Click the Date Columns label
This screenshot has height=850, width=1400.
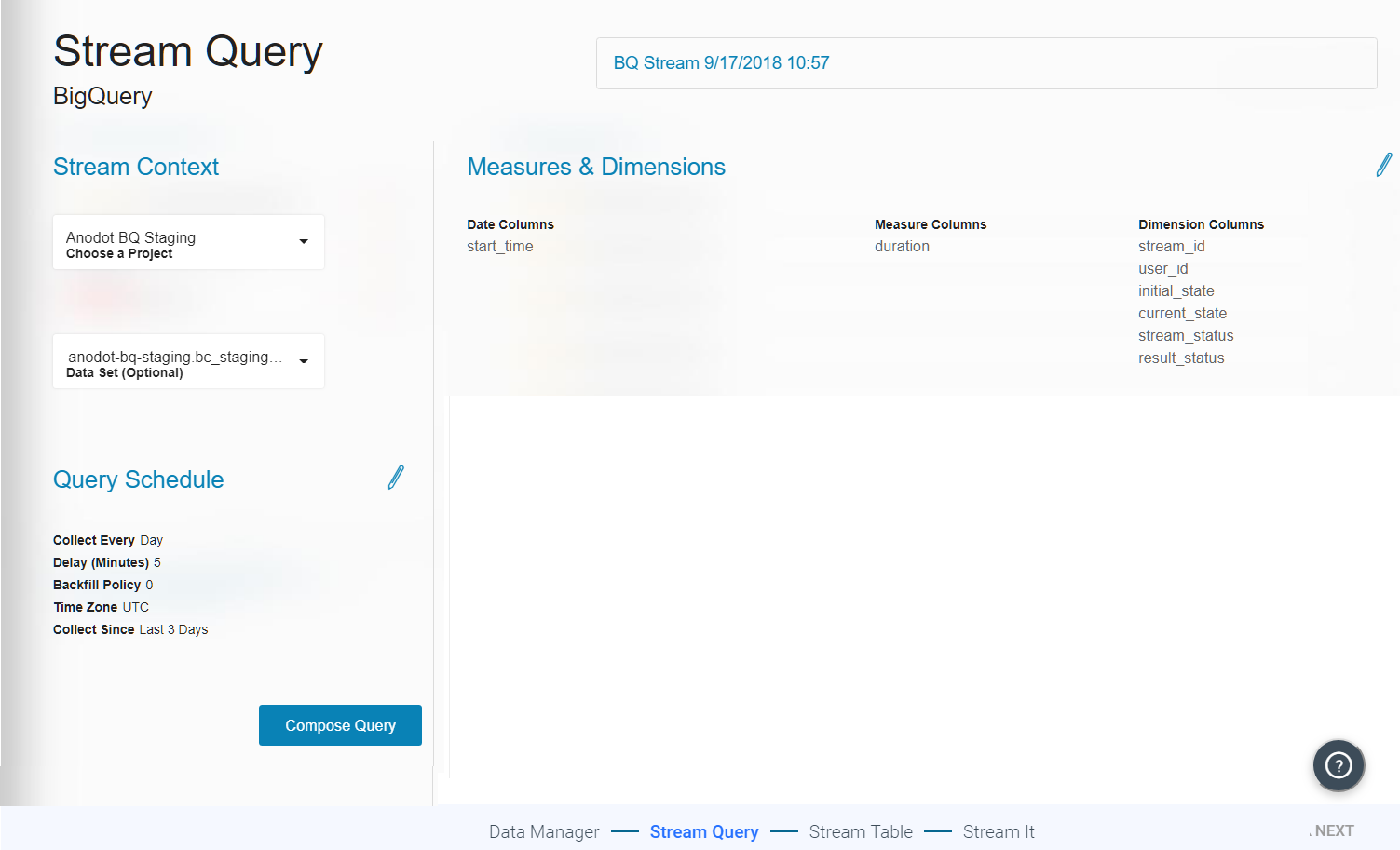click(x=510, y=224)
